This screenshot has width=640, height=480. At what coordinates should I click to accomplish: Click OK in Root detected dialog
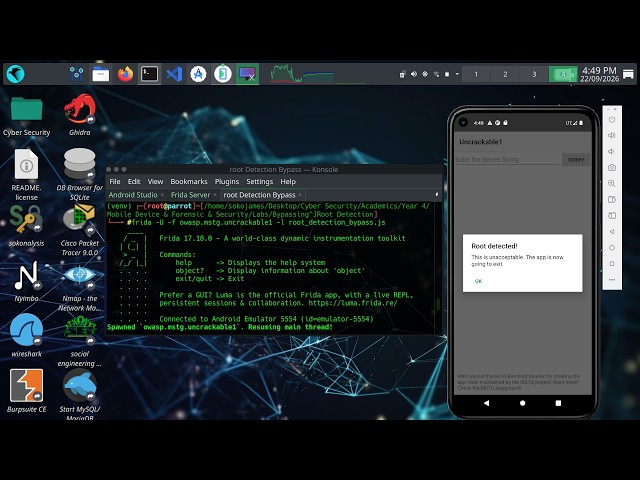478,281
